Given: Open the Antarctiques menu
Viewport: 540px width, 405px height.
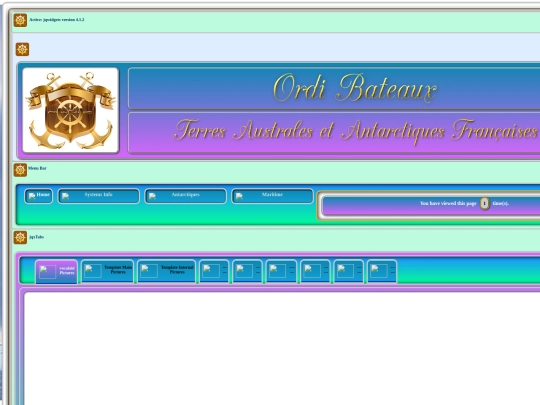Looking at the screenshot, I should (x=186, y=196).
